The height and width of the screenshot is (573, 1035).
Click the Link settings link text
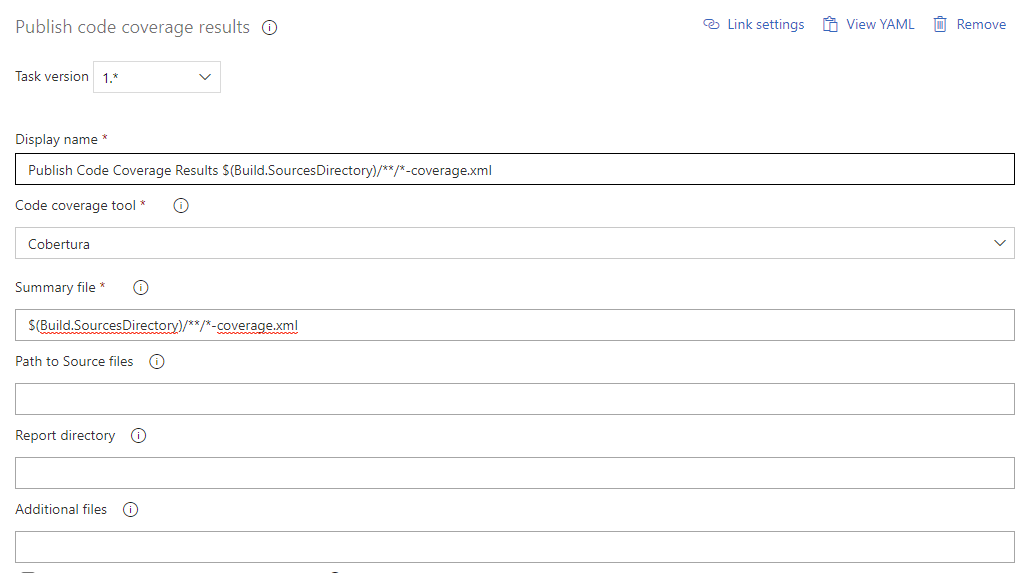[x=766, y=24]
